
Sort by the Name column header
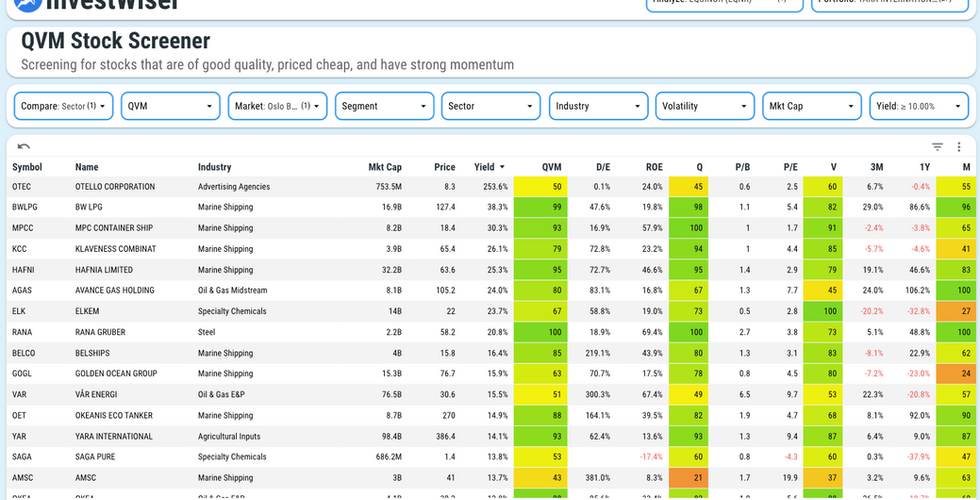click(x=87, y=167)
